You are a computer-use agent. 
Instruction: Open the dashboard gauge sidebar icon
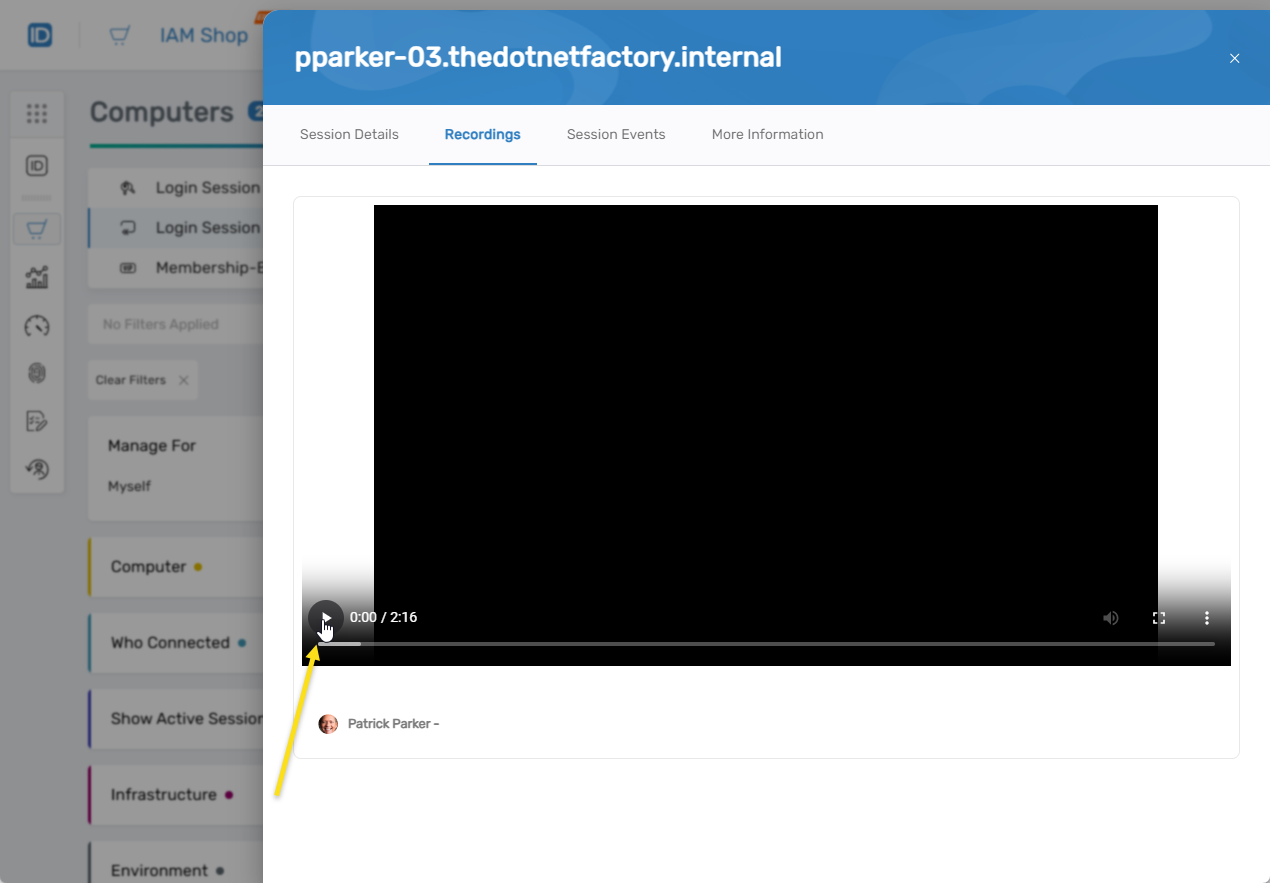(x=37, y=326)
